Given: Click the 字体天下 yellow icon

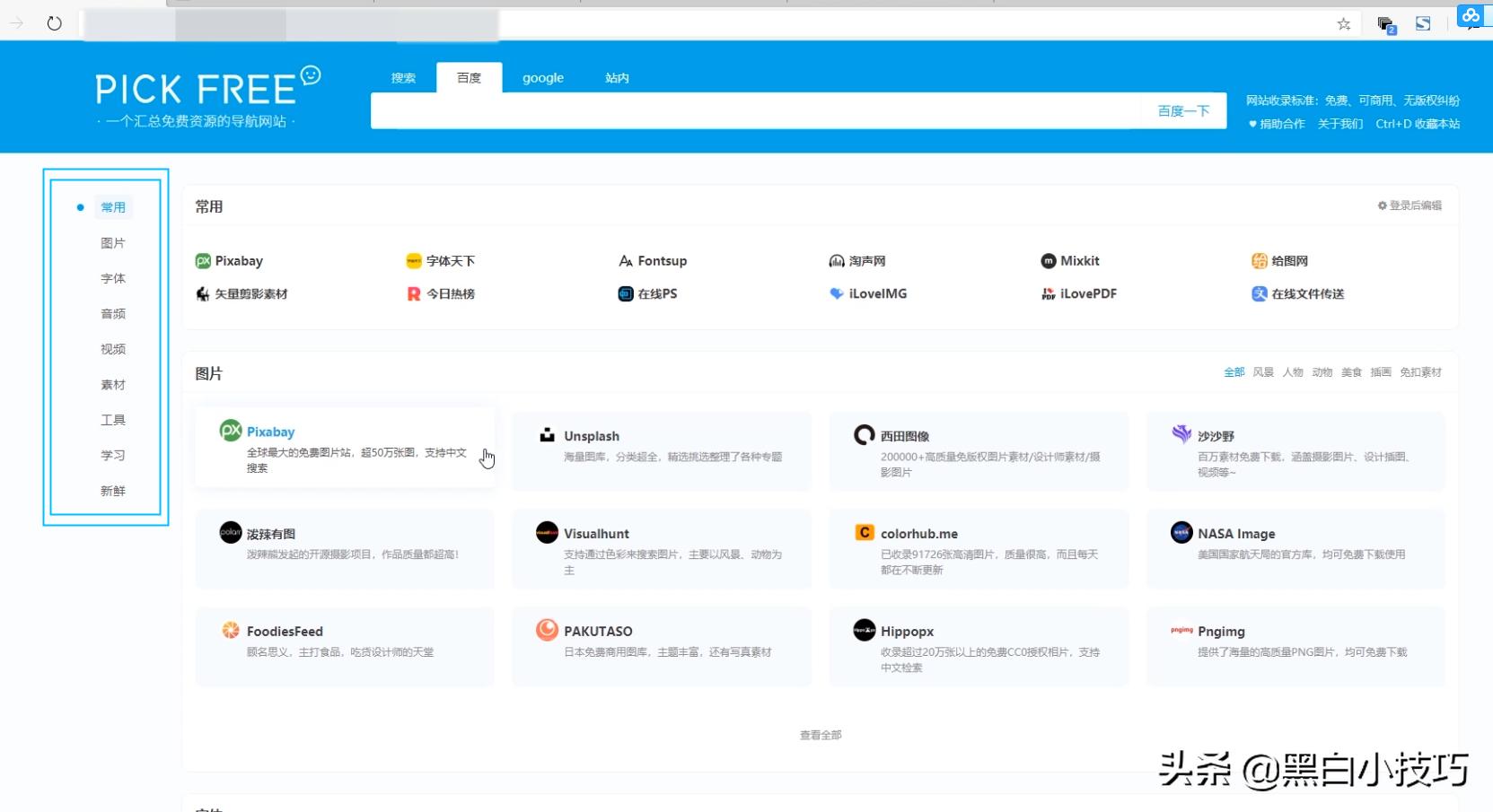Looking at the screenshot, I should 414,261.
